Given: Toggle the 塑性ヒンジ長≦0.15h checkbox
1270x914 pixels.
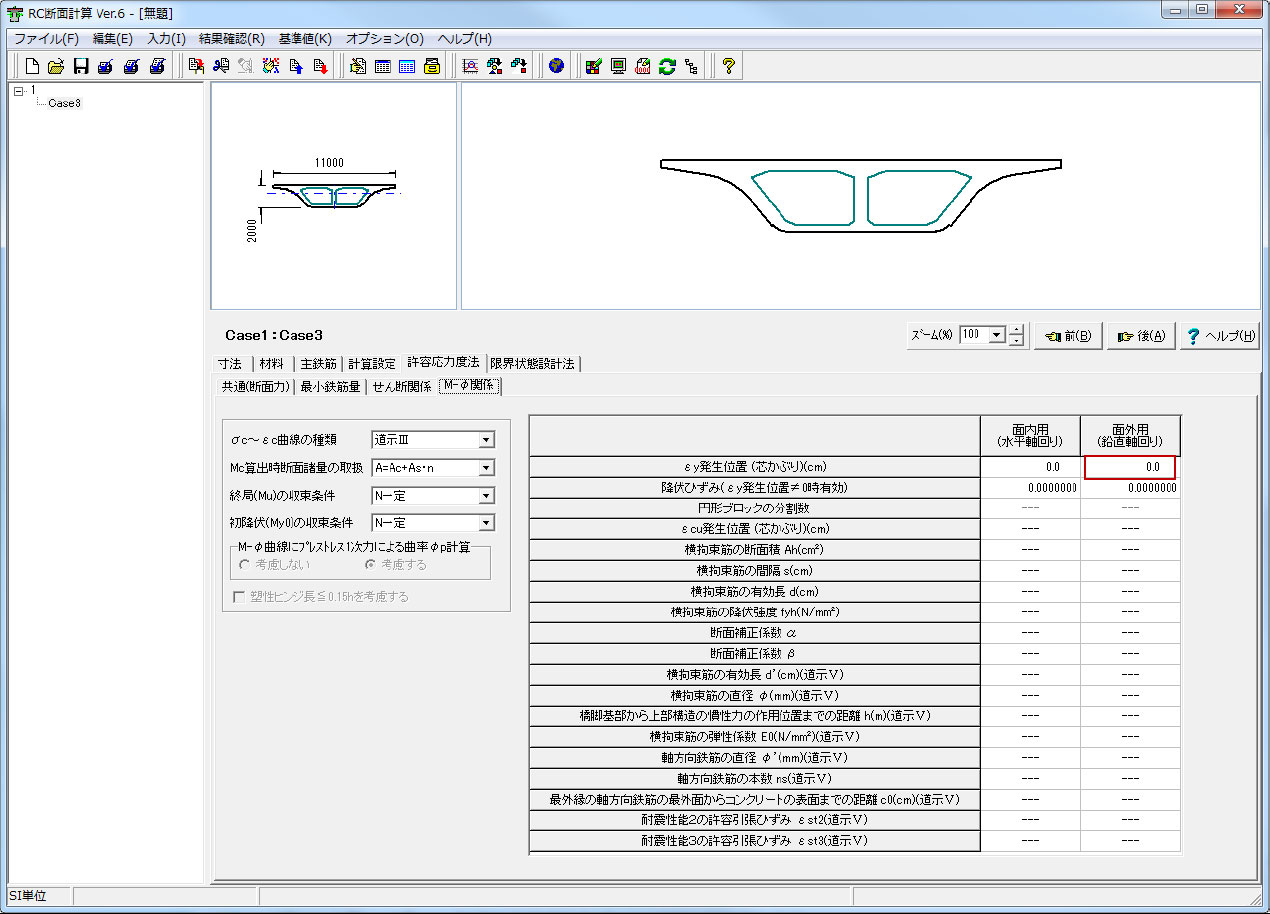Looking at the screenshot, I should 239,597.
